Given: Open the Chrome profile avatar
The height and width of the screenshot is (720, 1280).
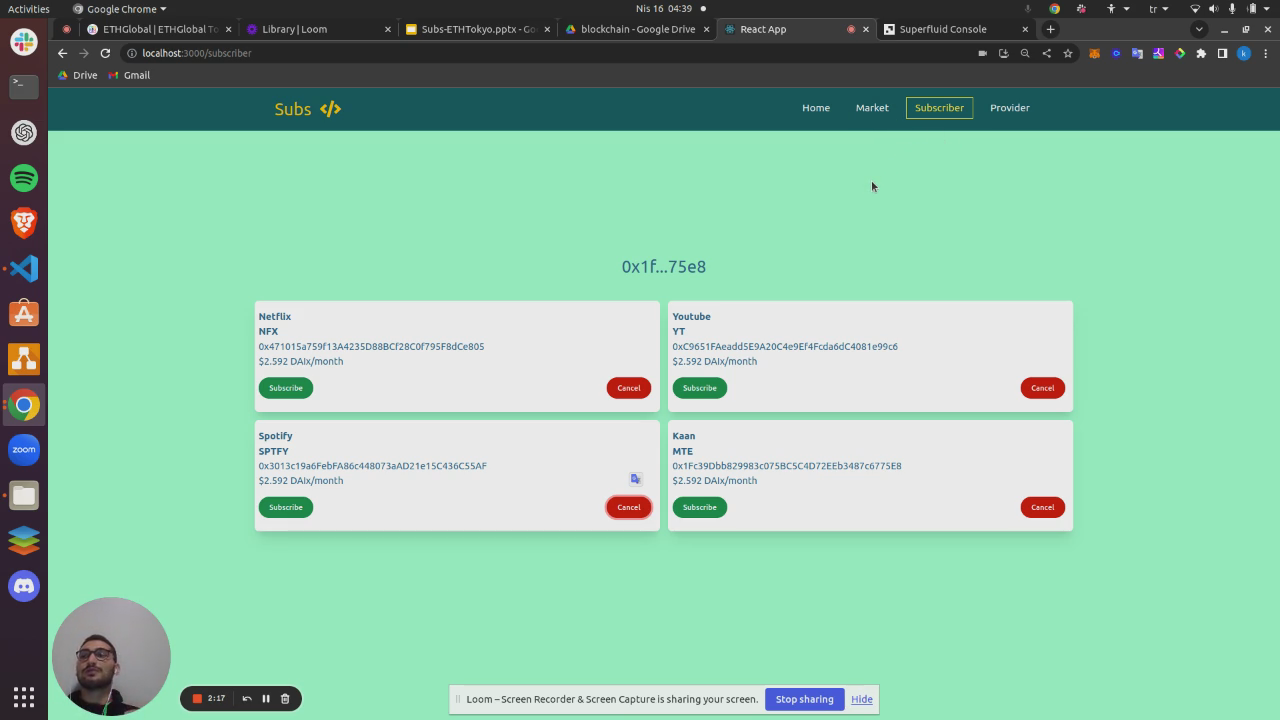Looking at the screenshot, I should [1244, 53].
